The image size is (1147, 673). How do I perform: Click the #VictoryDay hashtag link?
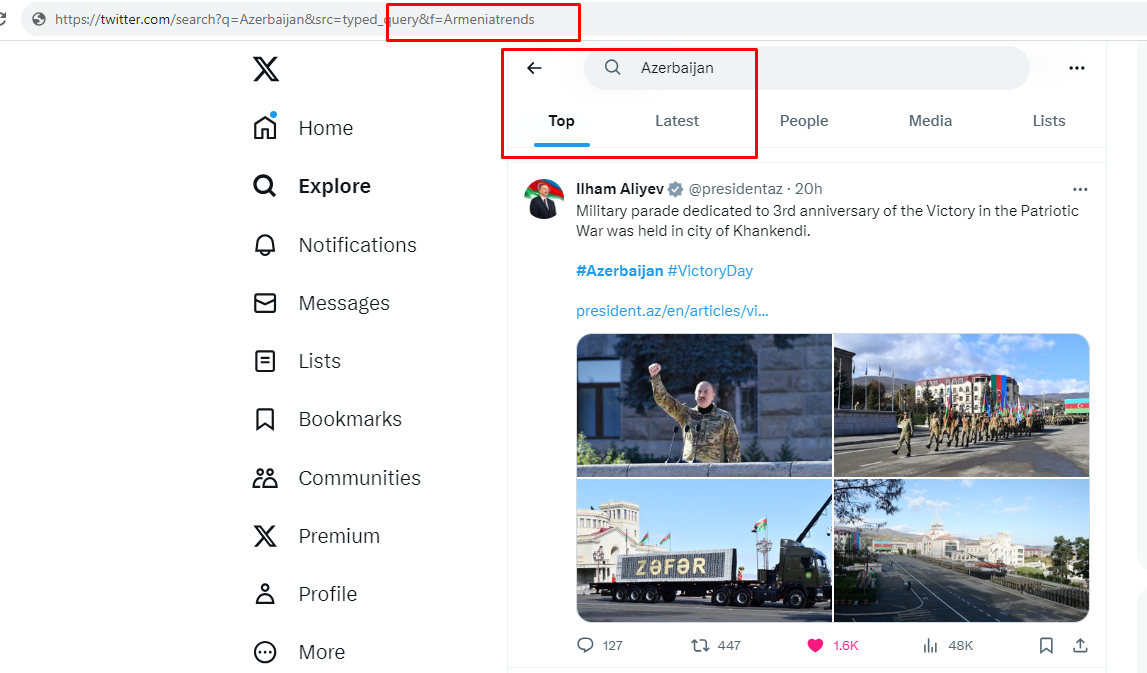(x=710, y=271)
